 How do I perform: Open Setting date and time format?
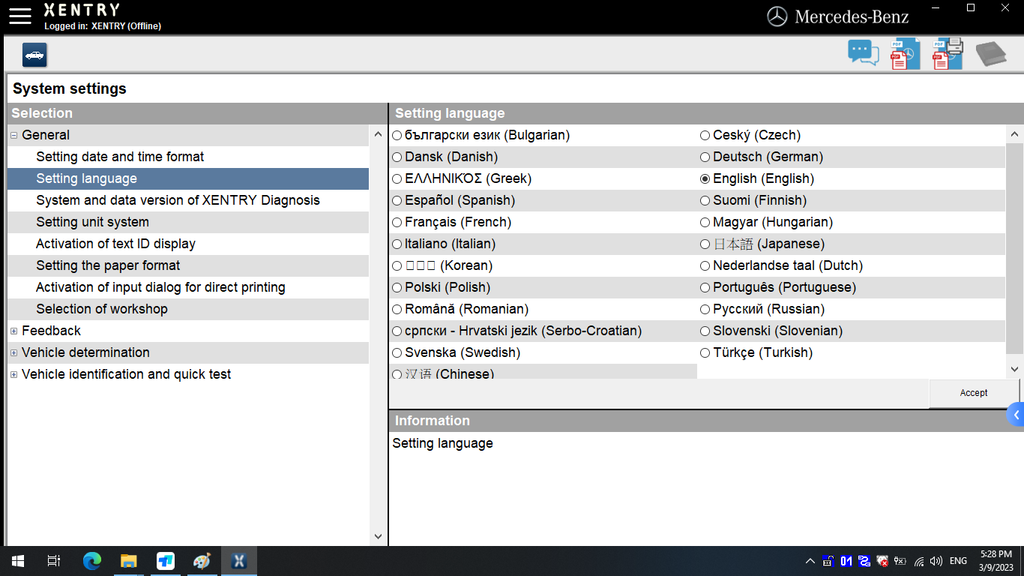(120, 157)
